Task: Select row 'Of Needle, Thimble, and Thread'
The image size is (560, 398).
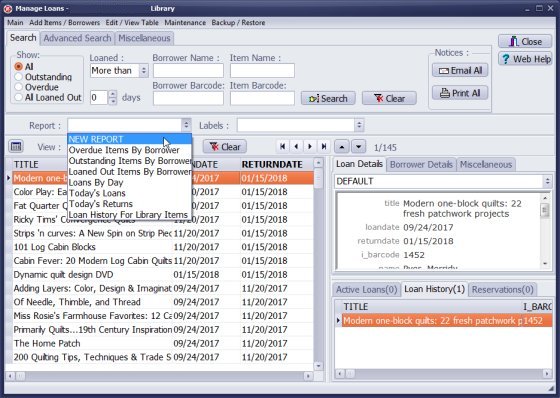Action: [162, 302]
